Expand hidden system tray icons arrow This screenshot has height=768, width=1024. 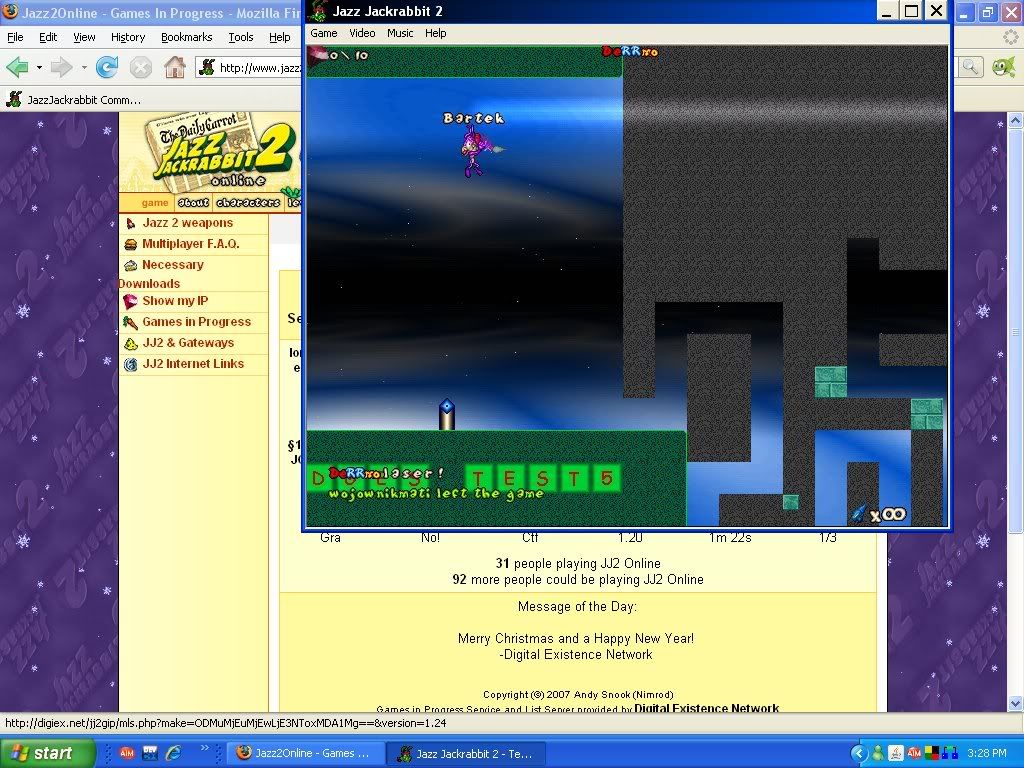coord(859,753)
